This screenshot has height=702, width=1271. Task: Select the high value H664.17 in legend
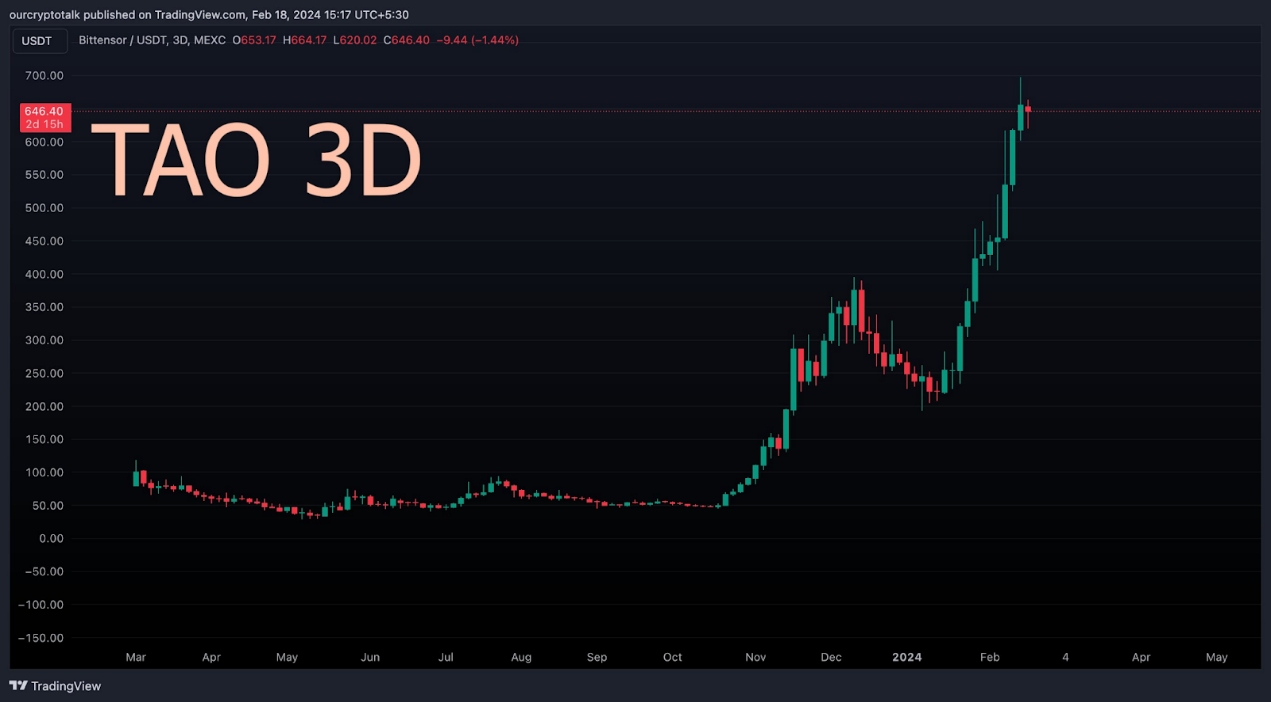[x=307, y=41]
